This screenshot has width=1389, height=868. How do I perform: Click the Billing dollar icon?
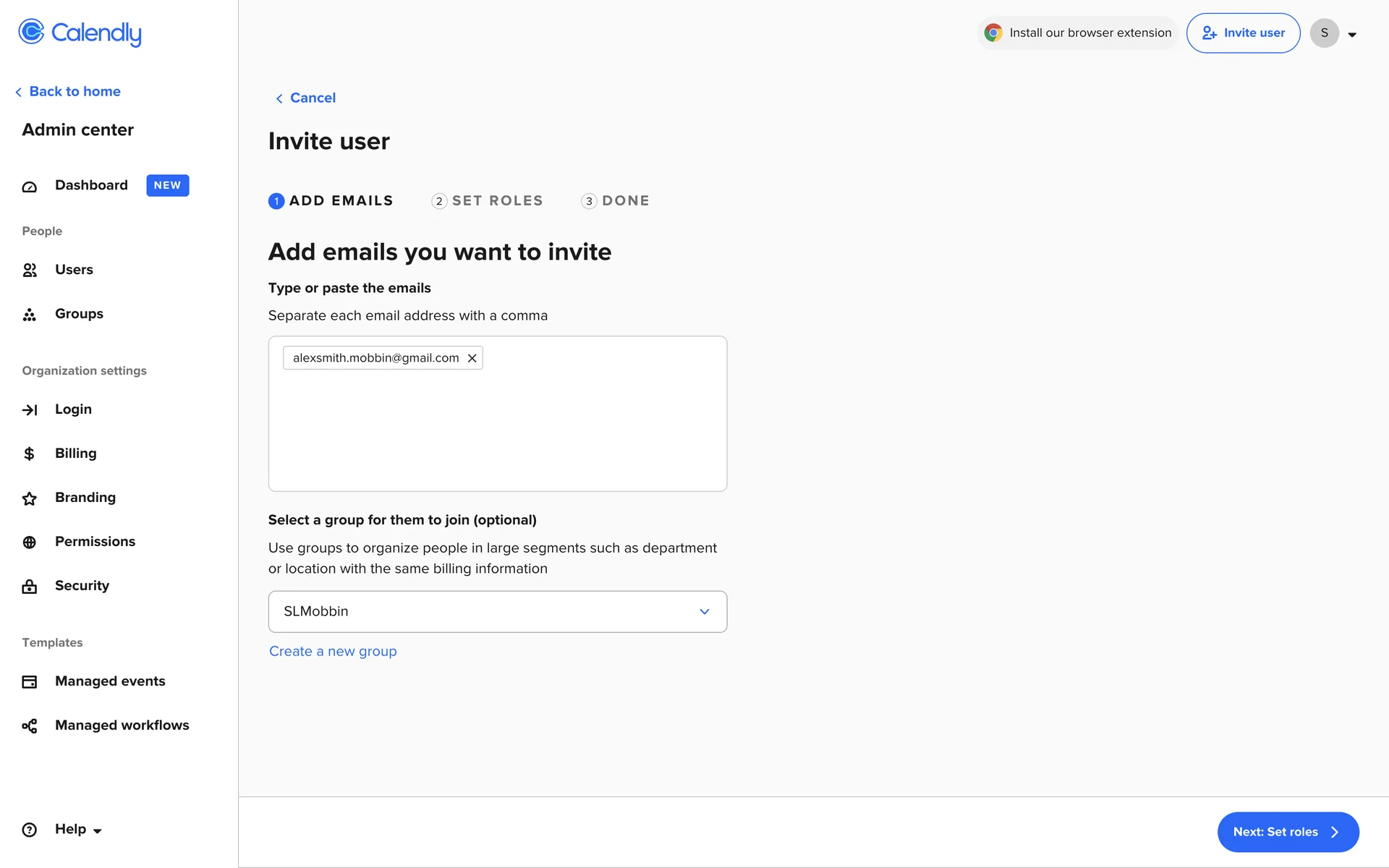30,454
